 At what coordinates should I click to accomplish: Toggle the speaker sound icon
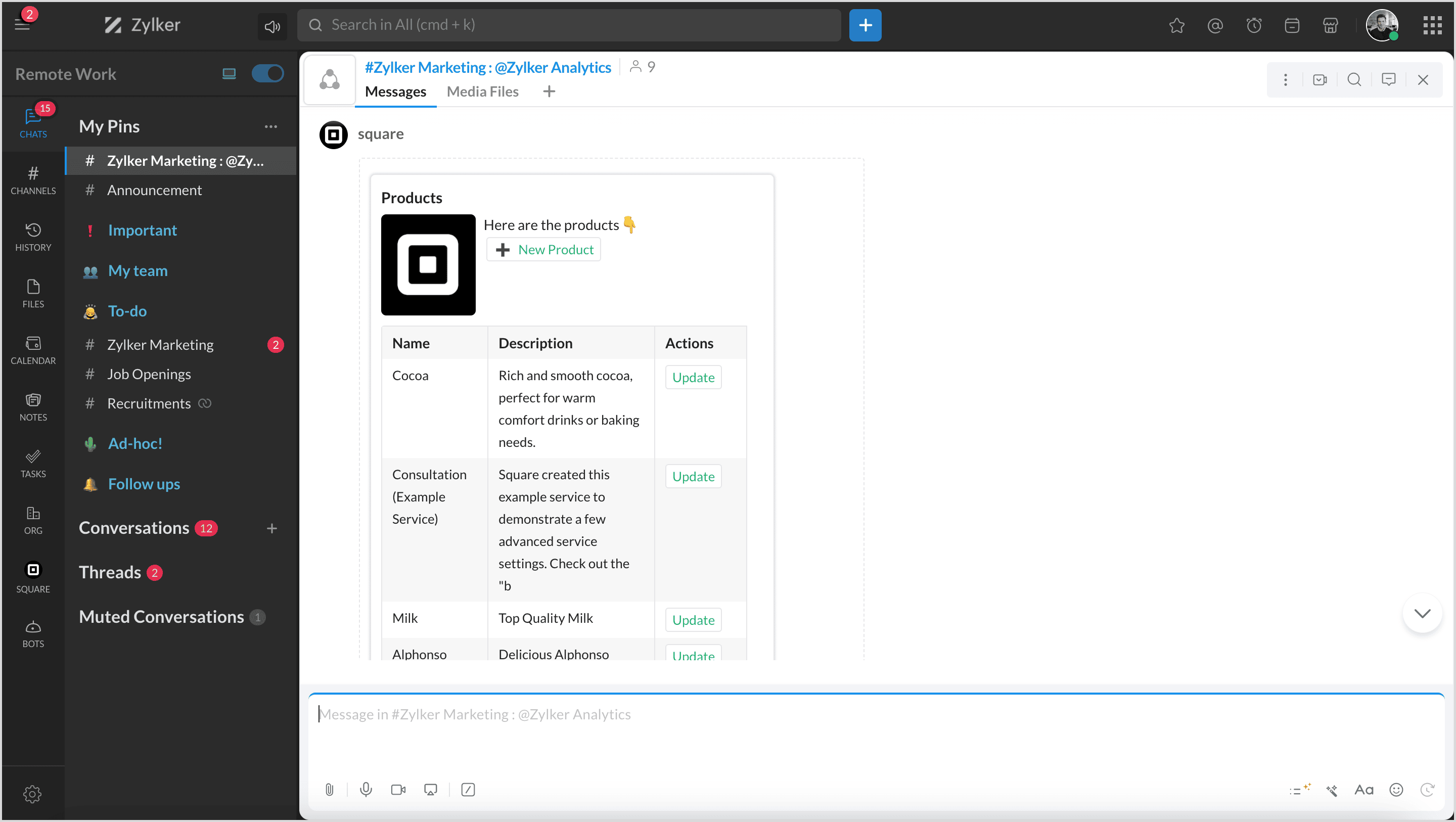point(272,26)
